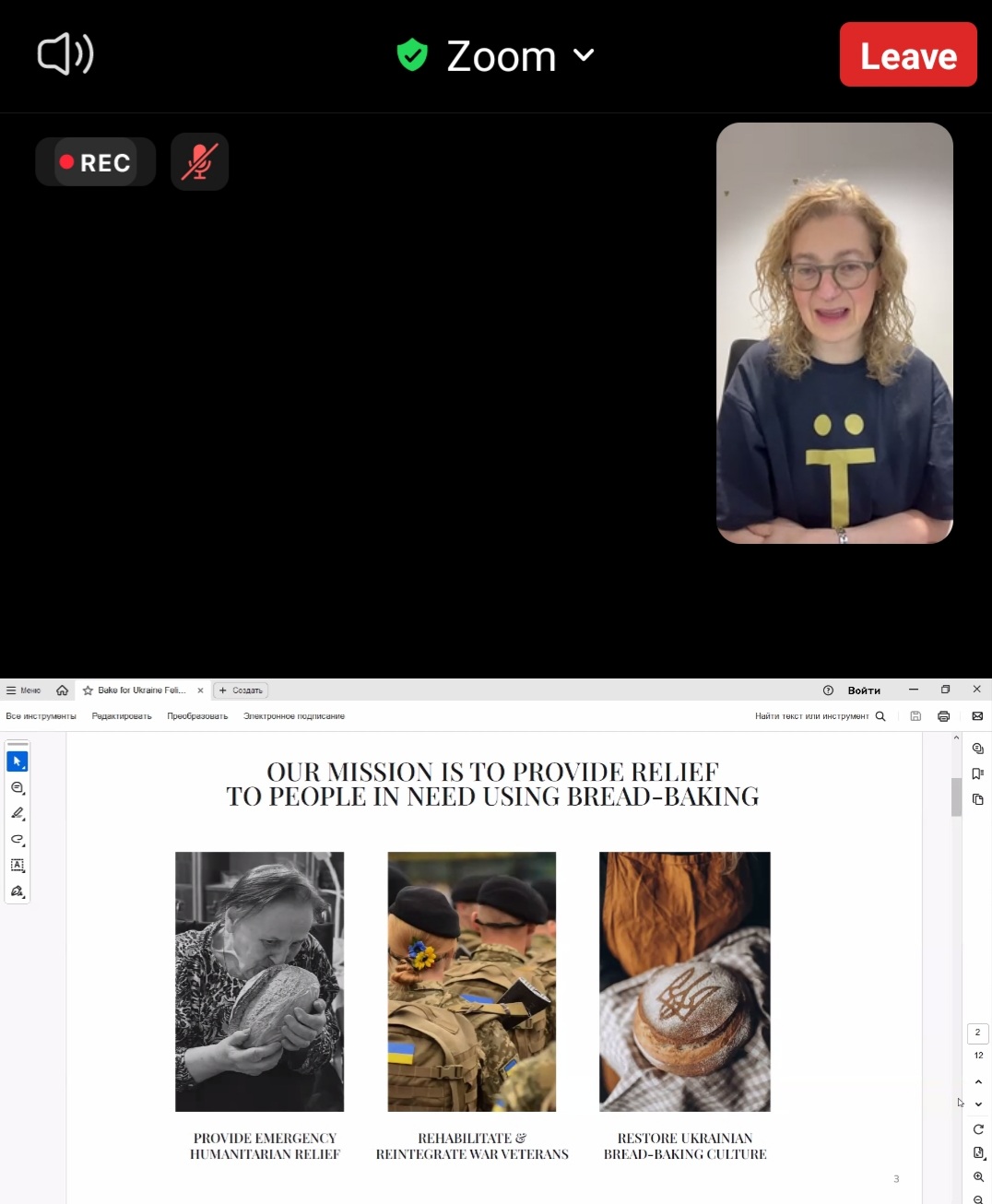The height and width of the screenshot is (1204, 992).
Task: Open the print dialog for the PDF
Action: pos(943,716)
